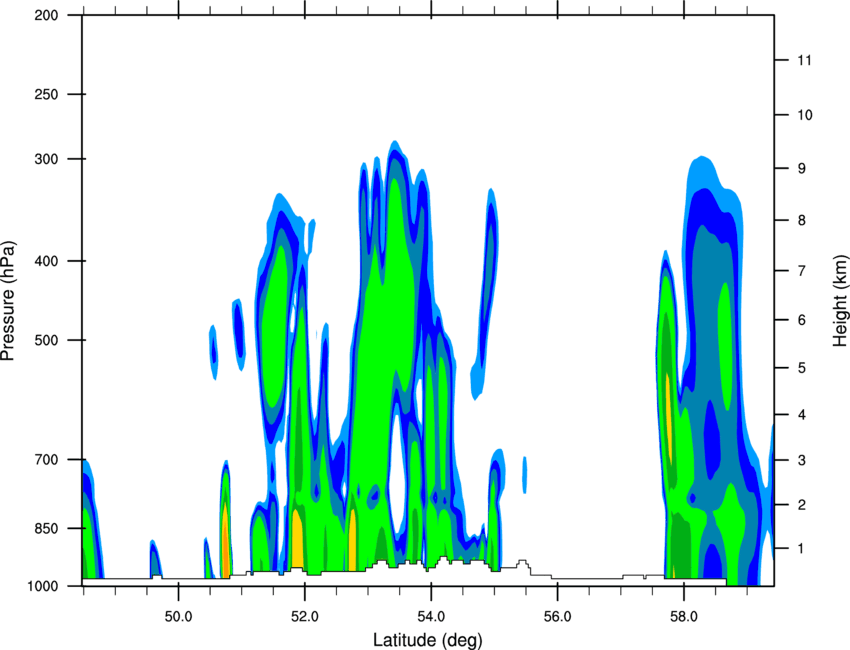Click the "Pressure (hPa)" axis title
The width and height of the screenshot is (850, 650).
click(x=8, y=301)
